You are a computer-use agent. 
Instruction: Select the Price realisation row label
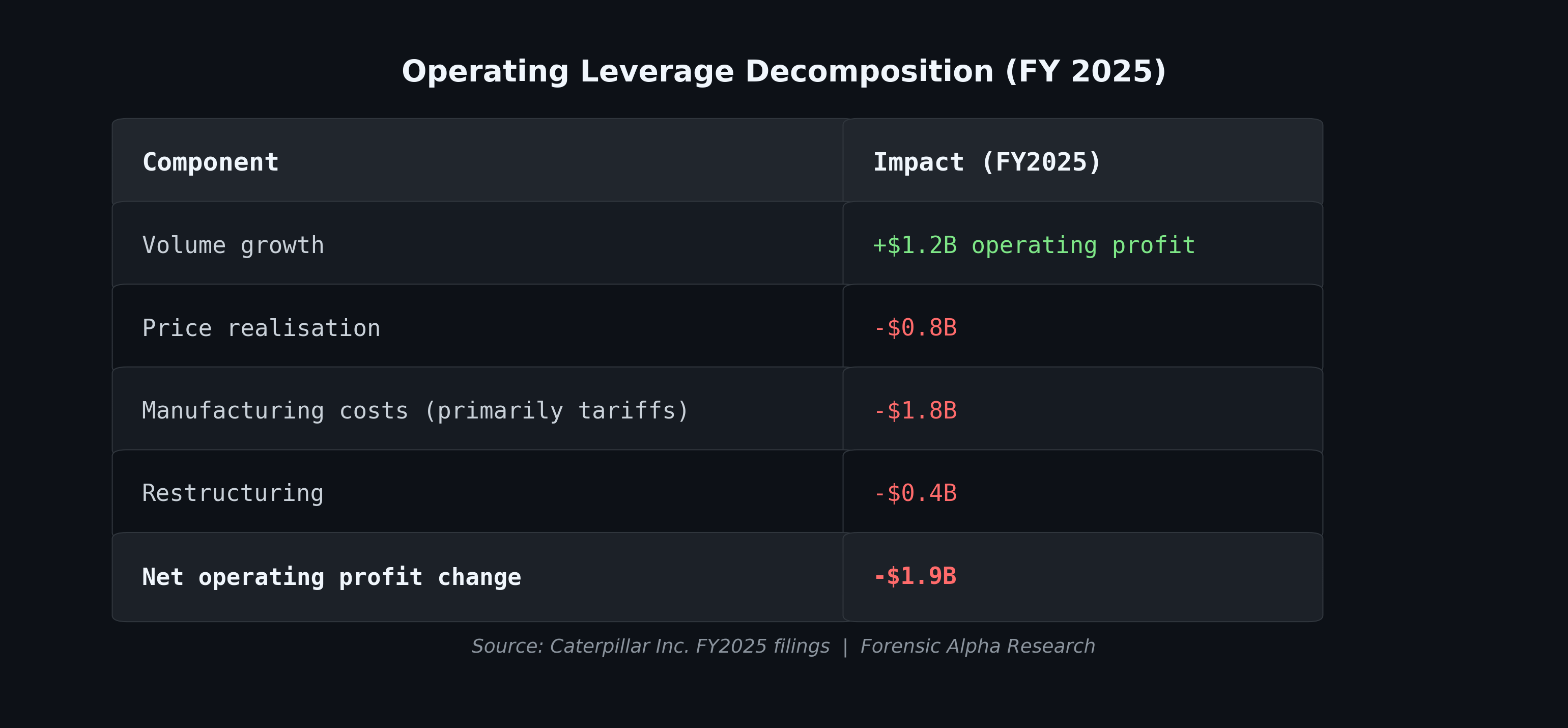(x=261, y=328)
